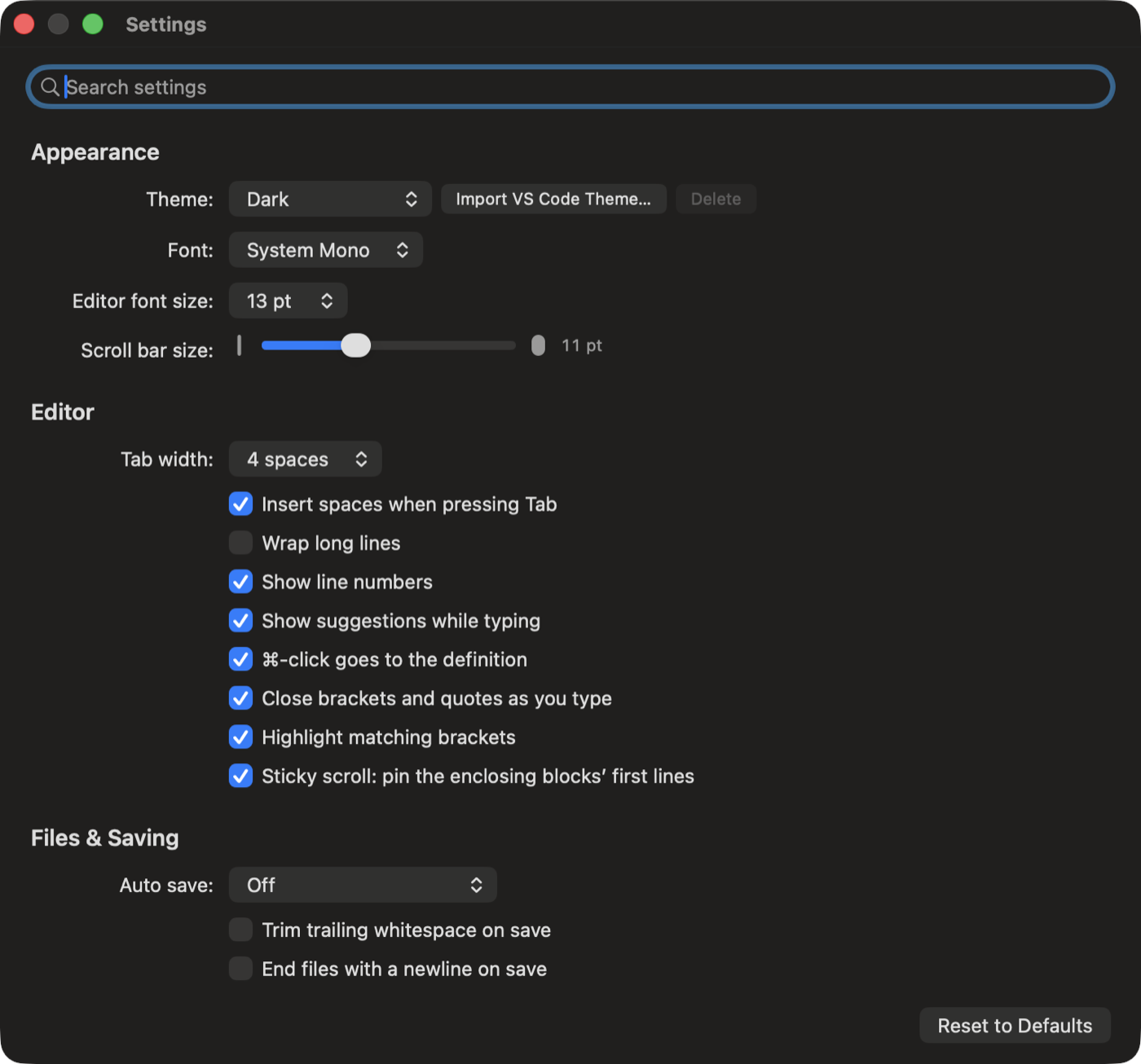Click Import VS Code Theme button
Image resolution: width=1141 pixels, height=1064 pixels.
553,199
